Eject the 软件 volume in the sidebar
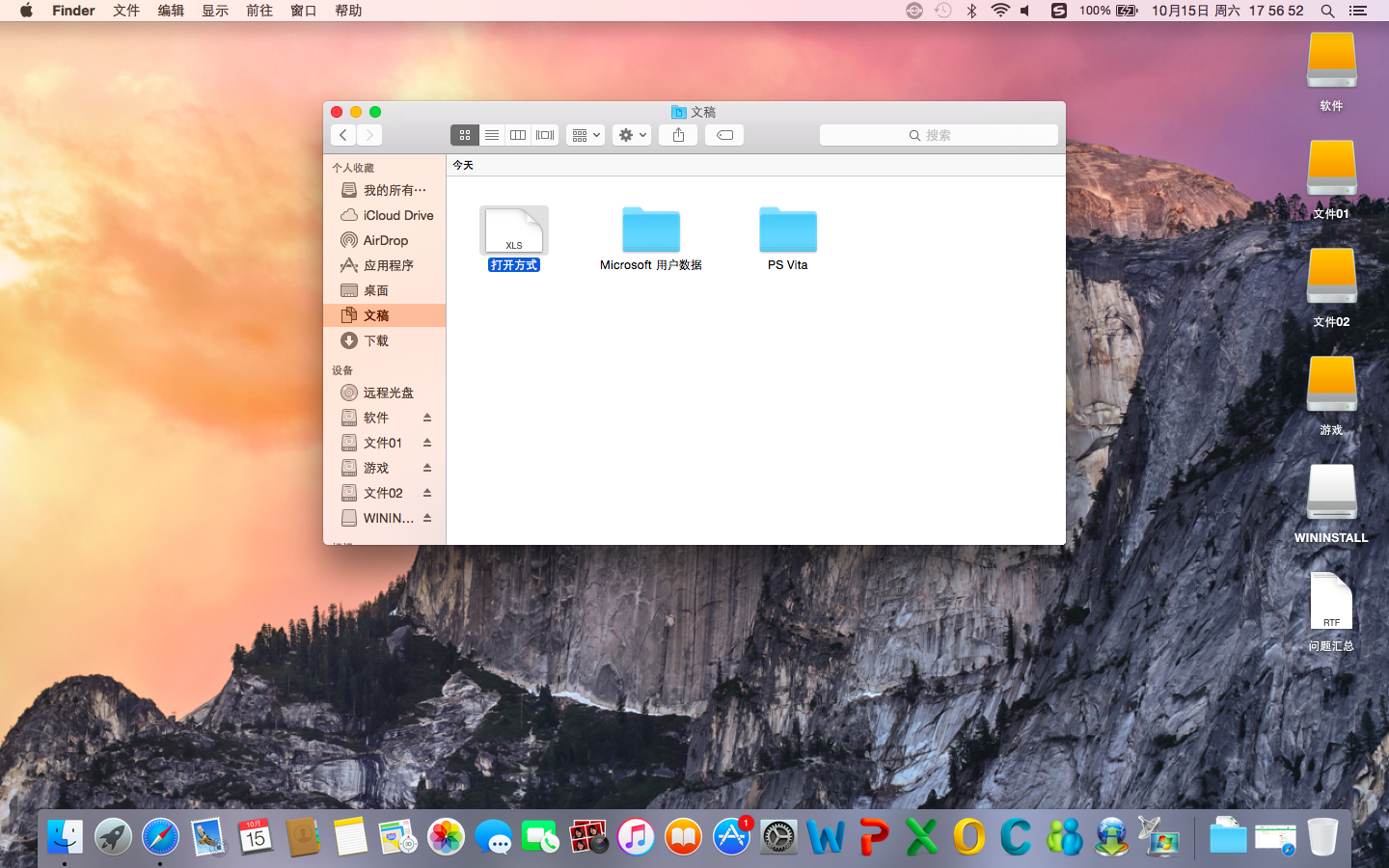1389x868 pixels. [427, 418]
